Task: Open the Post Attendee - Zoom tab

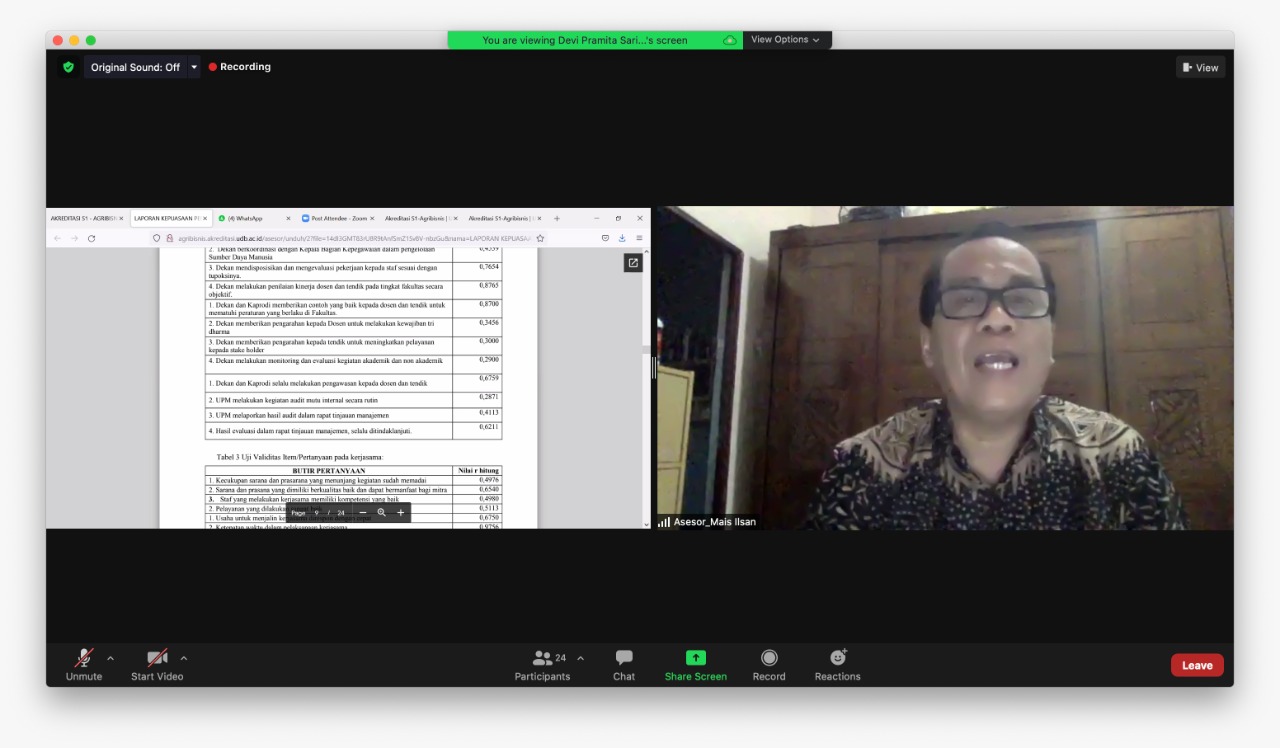Action: tap(338, 218)
